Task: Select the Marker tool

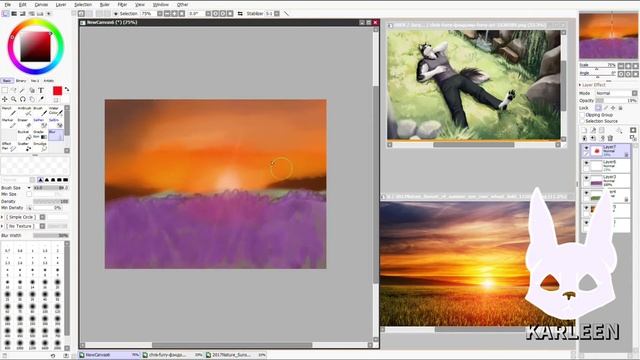Action: pyautogui.click(x=9, y=123)
